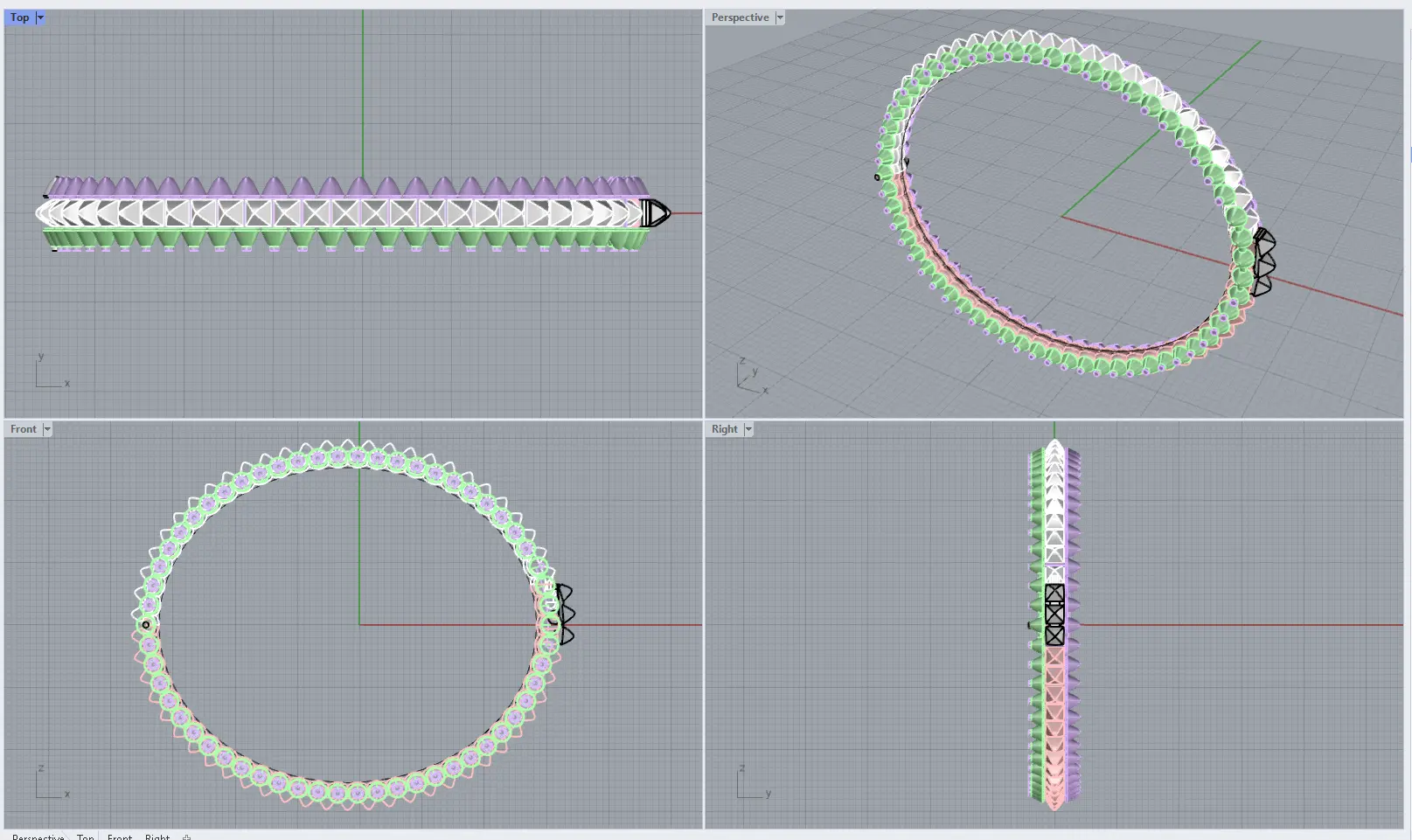Open the Top viewport dropdown arrow menu
The height and width of the screenshot is (840, 1412).
pyautogui.click(x=40, y=17)
